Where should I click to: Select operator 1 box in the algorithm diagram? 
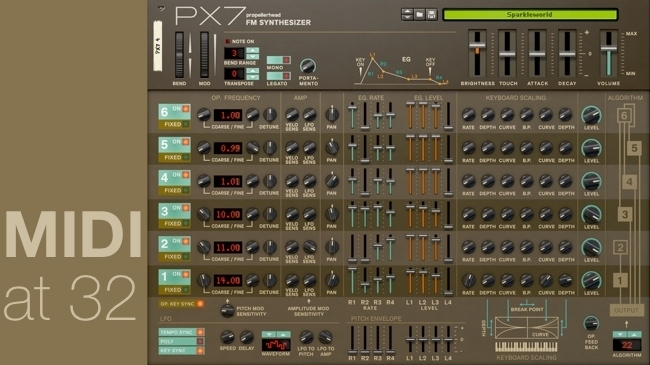620,280
